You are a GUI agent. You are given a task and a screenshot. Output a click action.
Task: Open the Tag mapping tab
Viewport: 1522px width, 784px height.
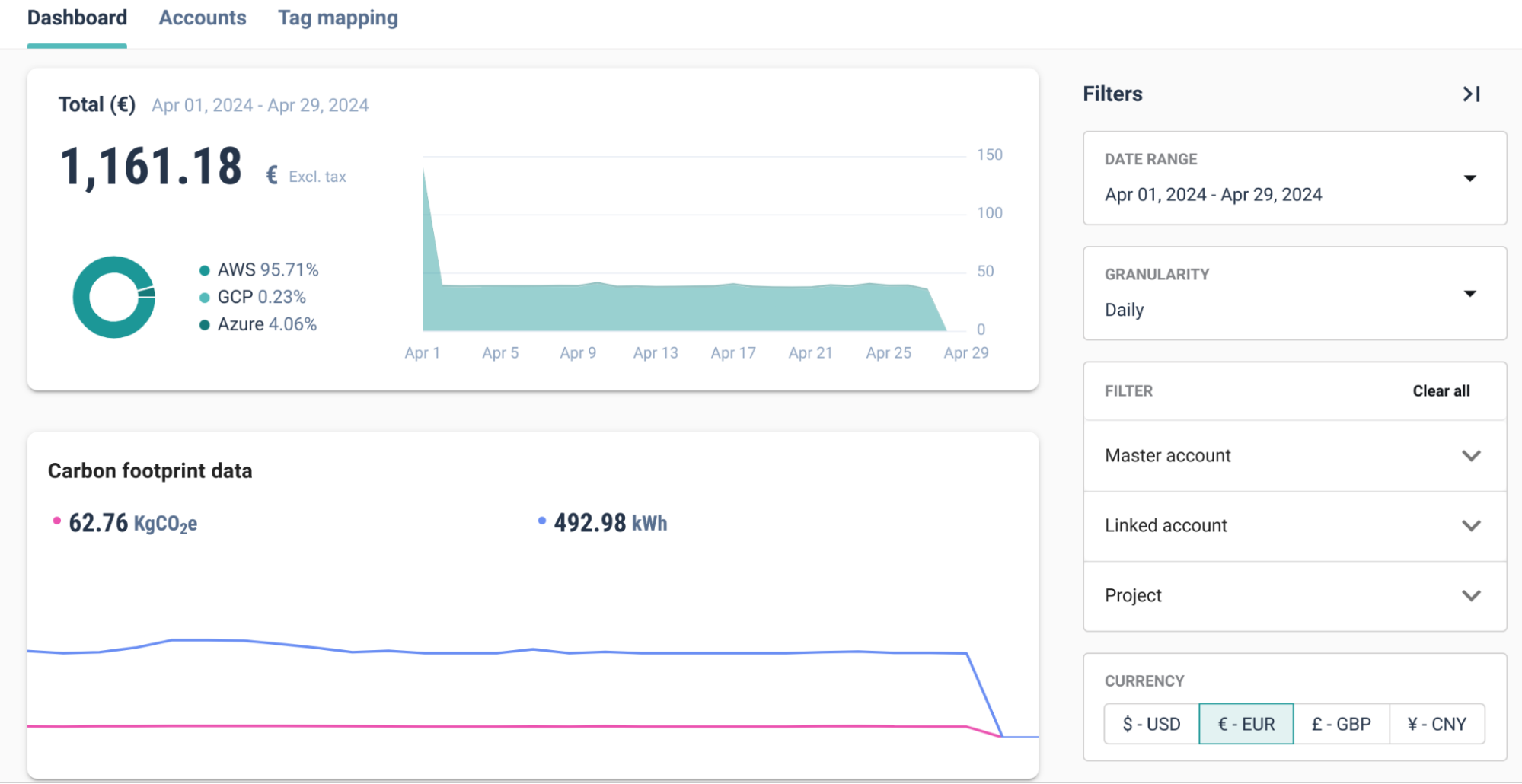point(338,18)
